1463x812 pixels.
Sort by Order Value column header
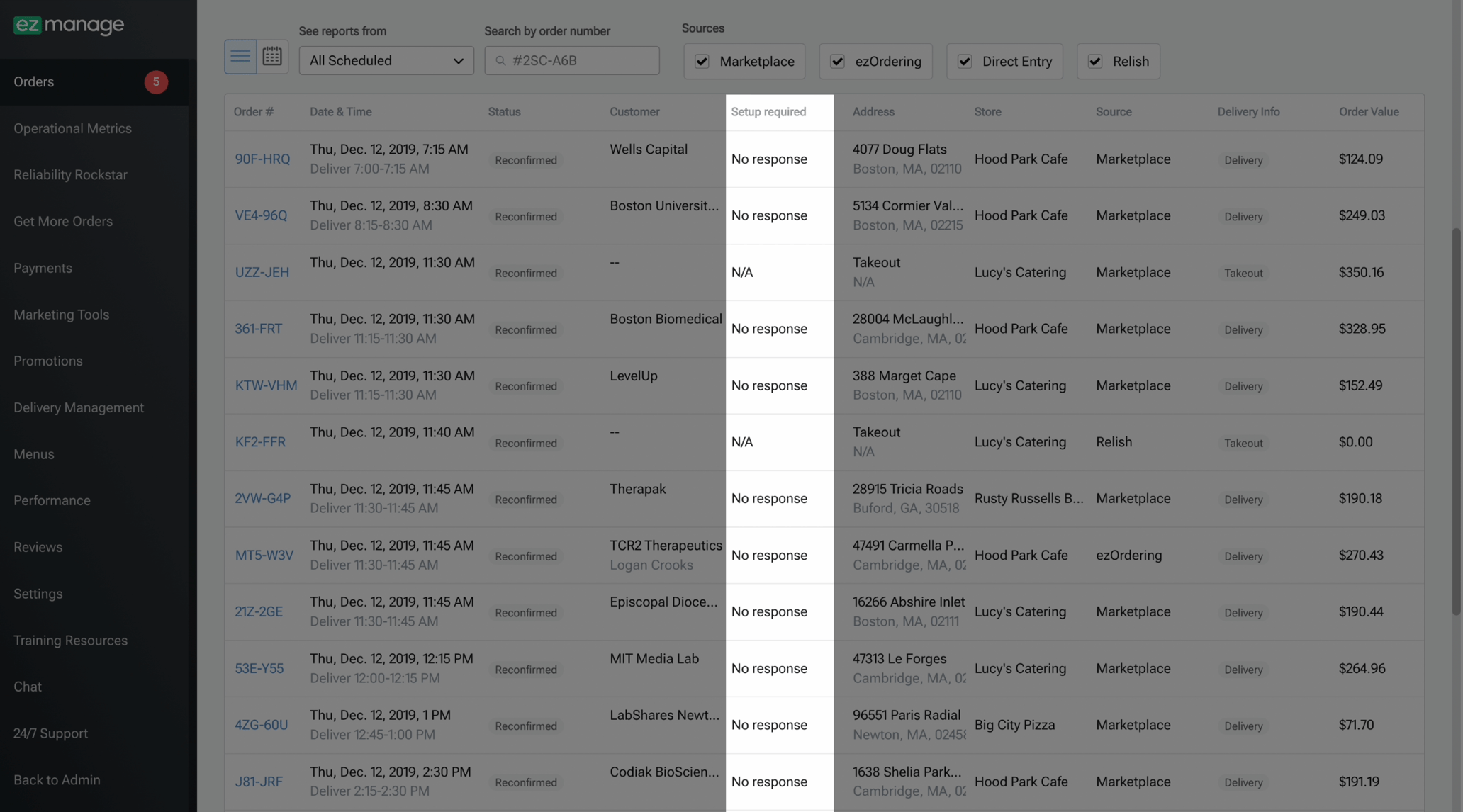[1368, 112]
